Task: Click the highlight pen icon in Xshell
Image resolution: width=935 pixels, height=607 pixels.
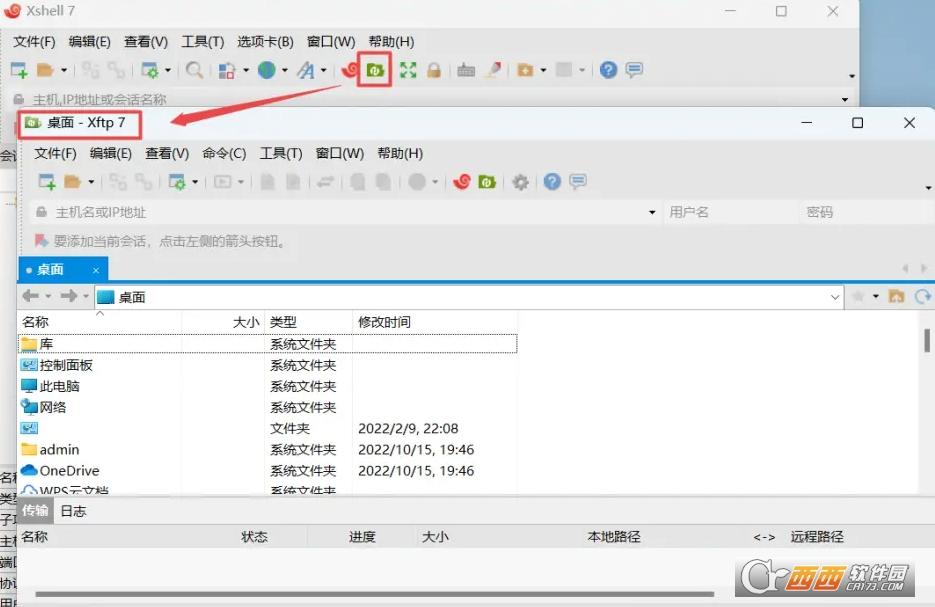Action: tap(494, 70)
